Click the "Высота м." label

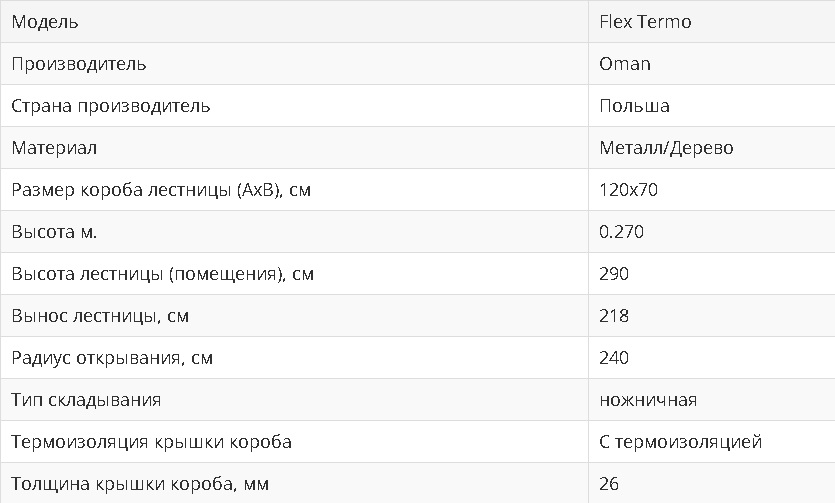tap(54, 232)
